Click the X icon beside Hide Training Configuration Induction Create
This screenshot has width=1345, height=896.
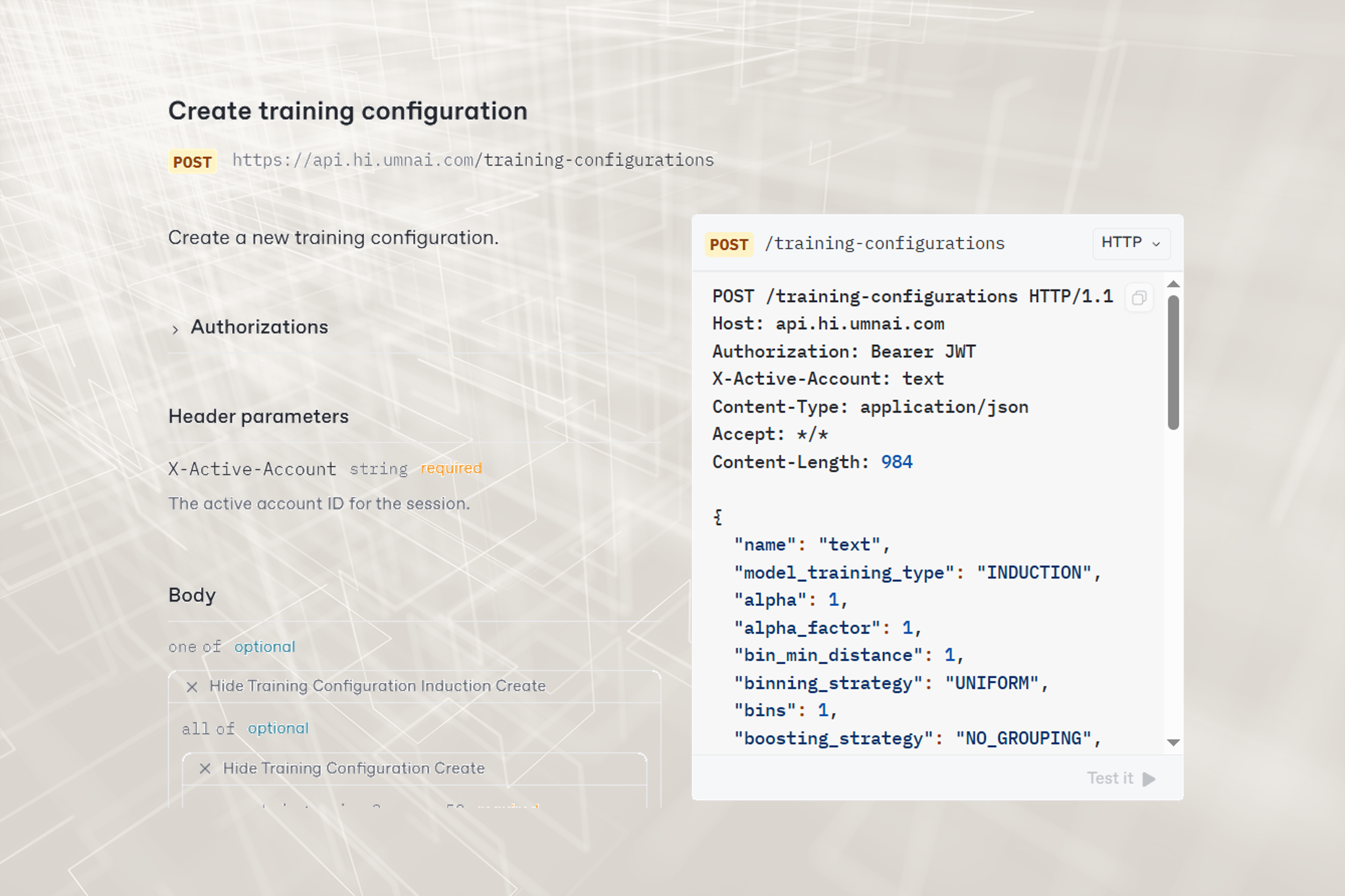[x=192, y=686]
